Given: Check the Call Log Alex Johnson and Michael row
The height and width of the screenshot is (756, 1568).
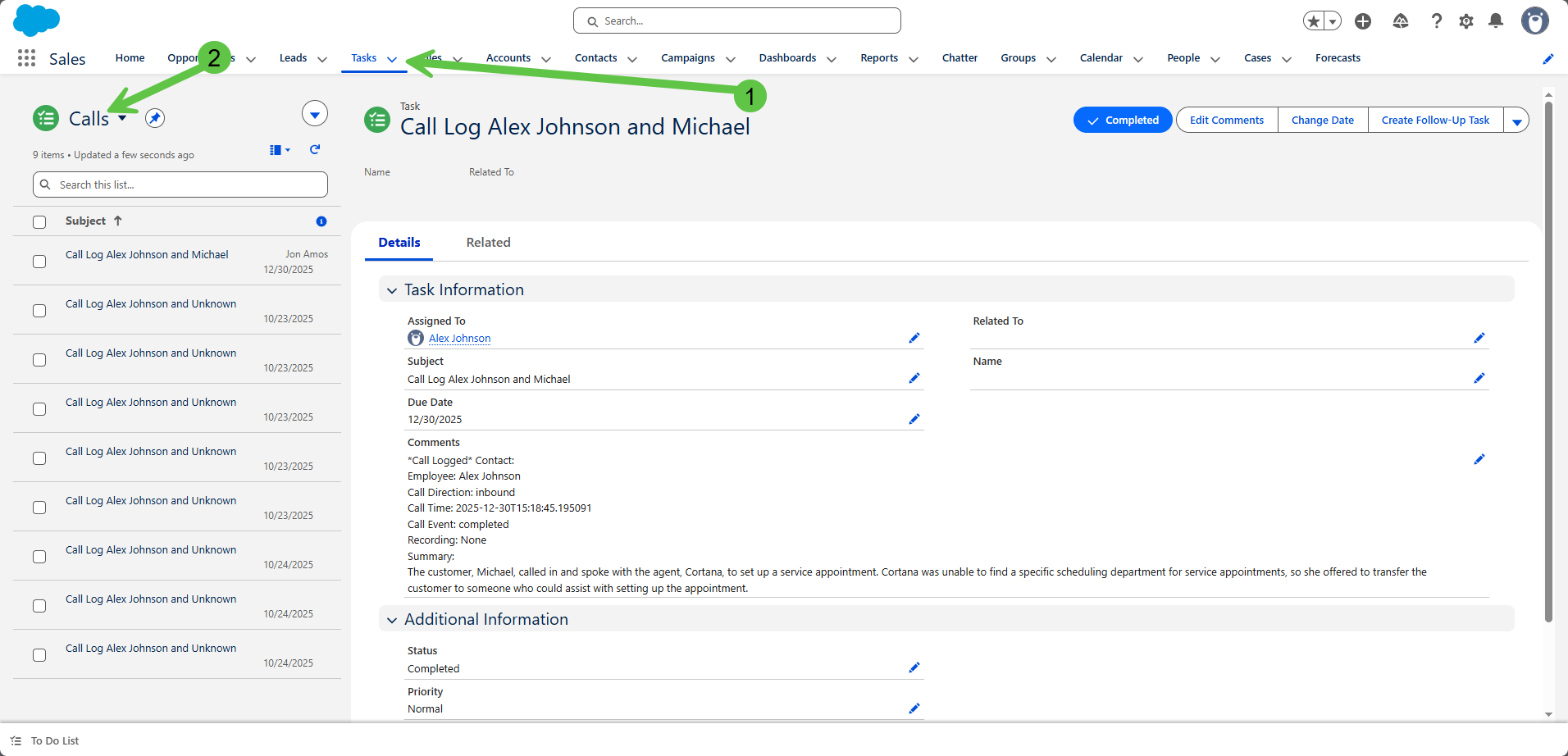Looking at the screenshot, I should [x=39, y=262].
